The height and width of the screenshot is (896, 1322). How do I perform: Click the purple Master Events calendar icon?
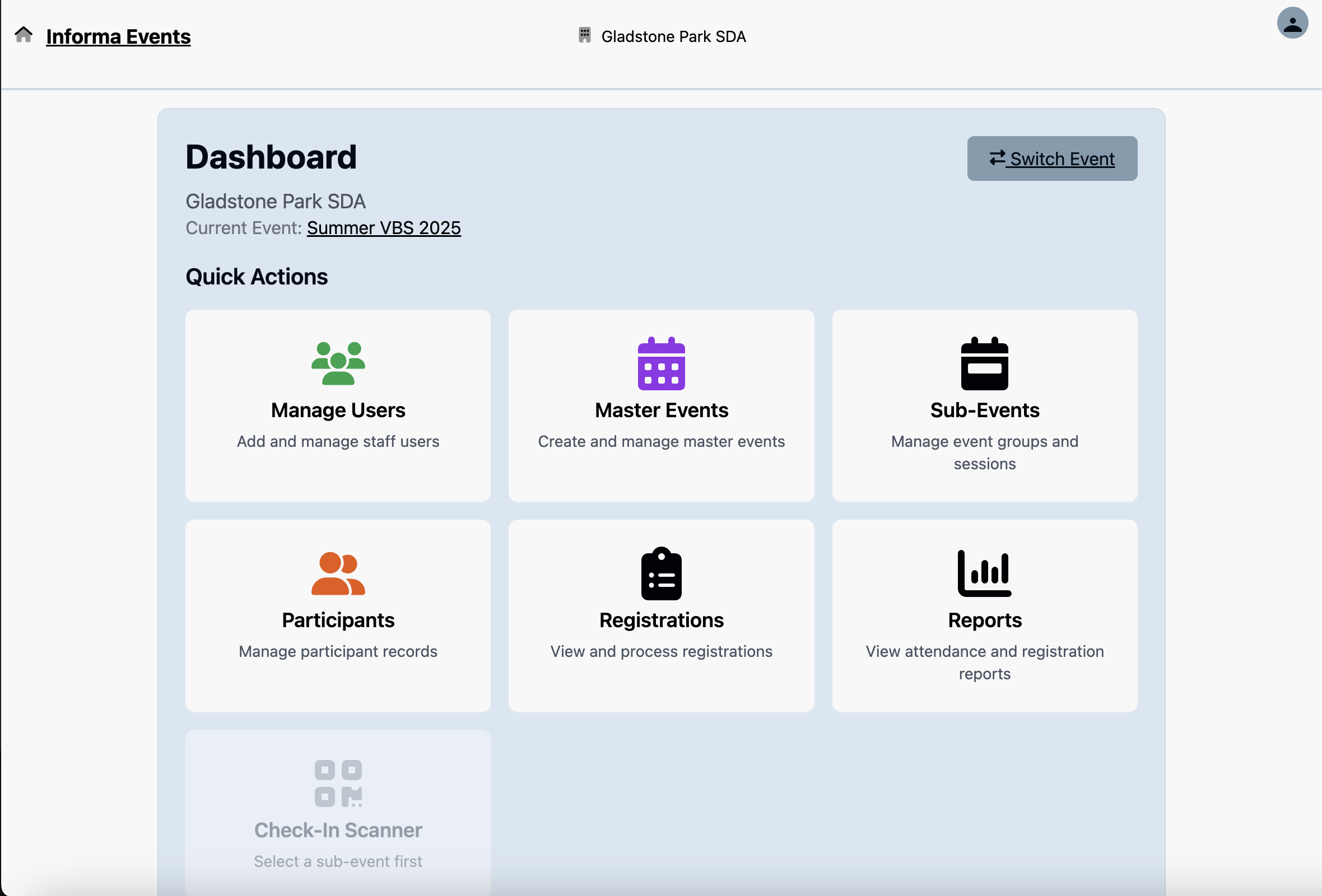(661, 364)
